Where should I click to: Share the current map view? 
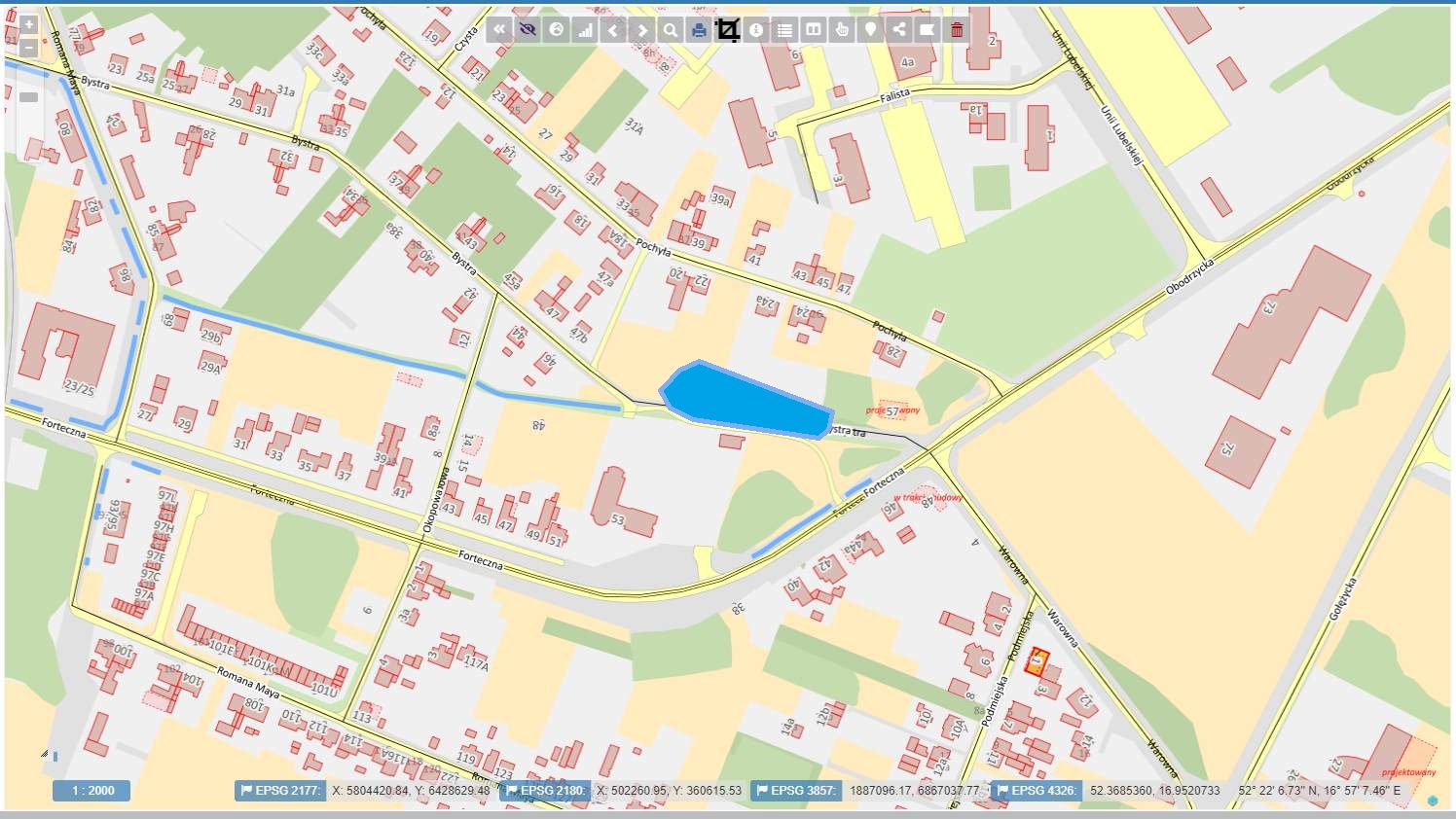point(899,30)
